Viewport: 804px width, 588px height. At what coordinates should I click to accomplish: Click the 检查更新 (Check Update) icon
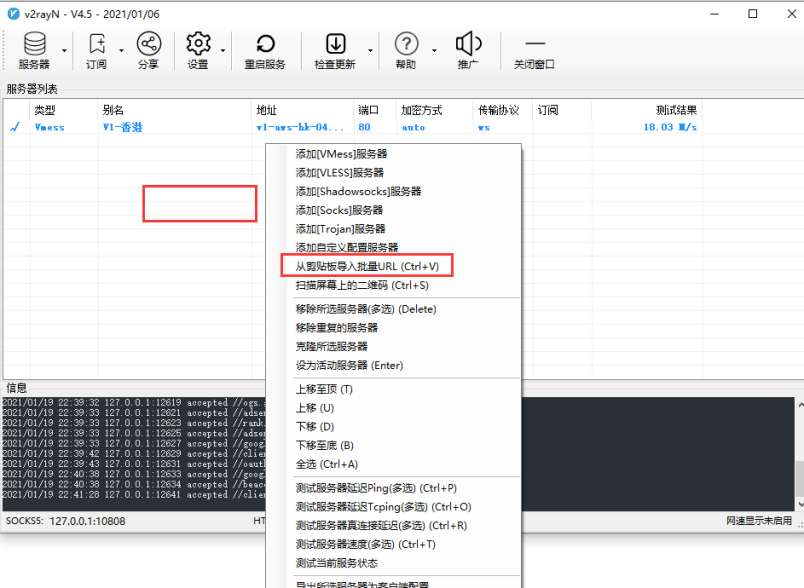[336, 45]
